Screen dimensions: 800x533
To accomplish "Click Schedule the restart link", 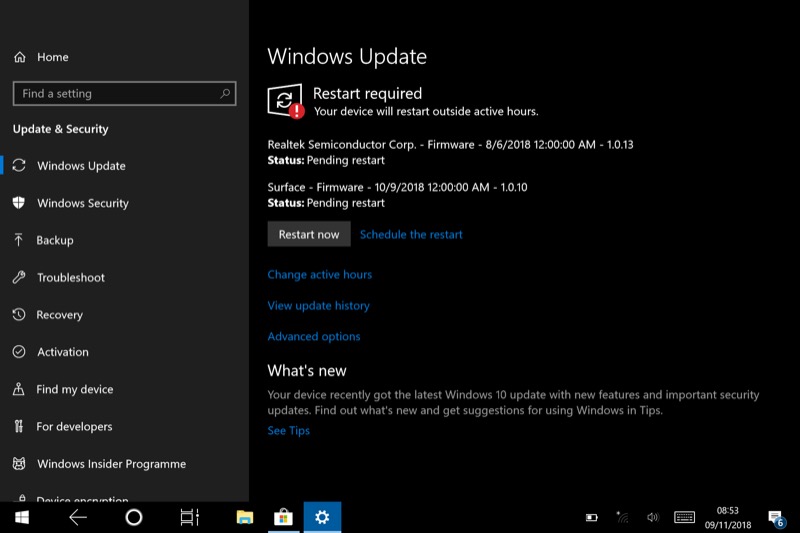I will [411, 235].
